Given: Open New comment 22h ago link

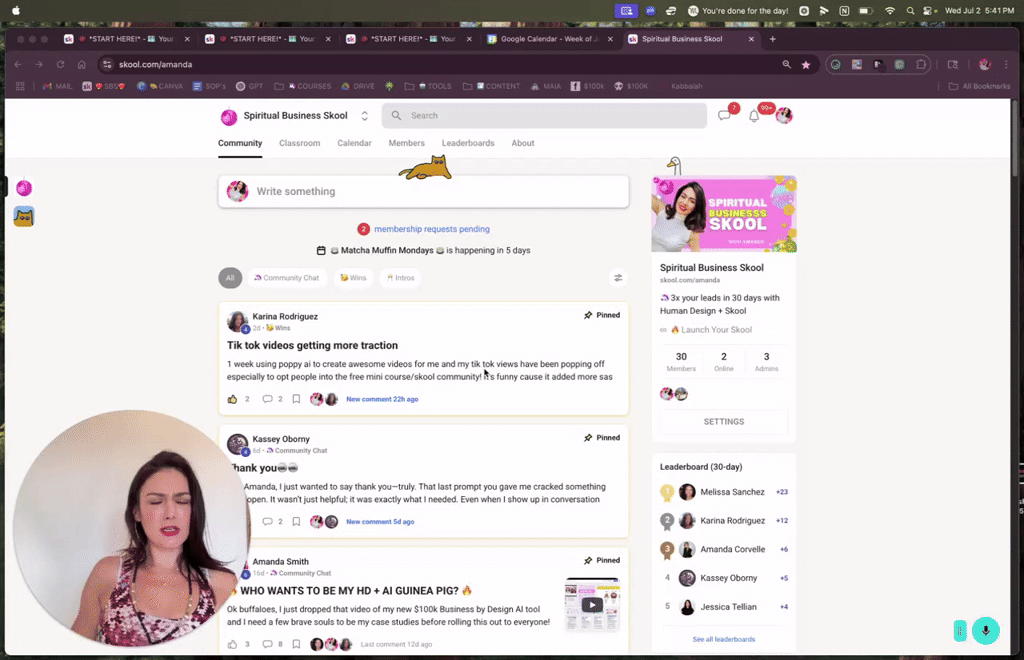Looking at the screenshot, I should coord(382,399).
